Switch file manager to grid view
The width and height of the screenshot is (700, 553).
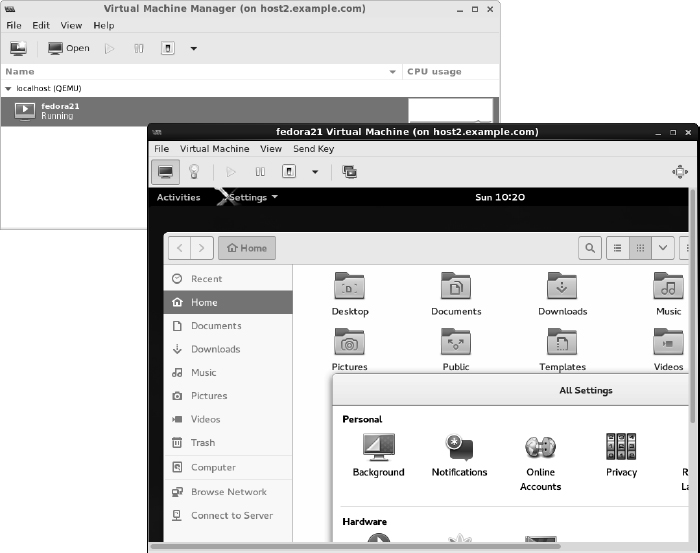tap(640, 248)
